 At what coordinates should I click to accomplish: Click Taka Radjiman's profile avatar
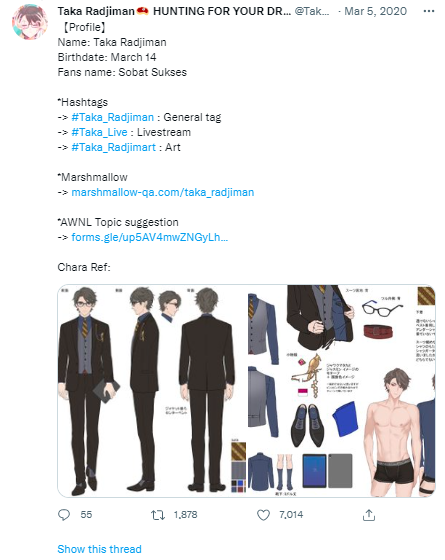pos(30,22)
